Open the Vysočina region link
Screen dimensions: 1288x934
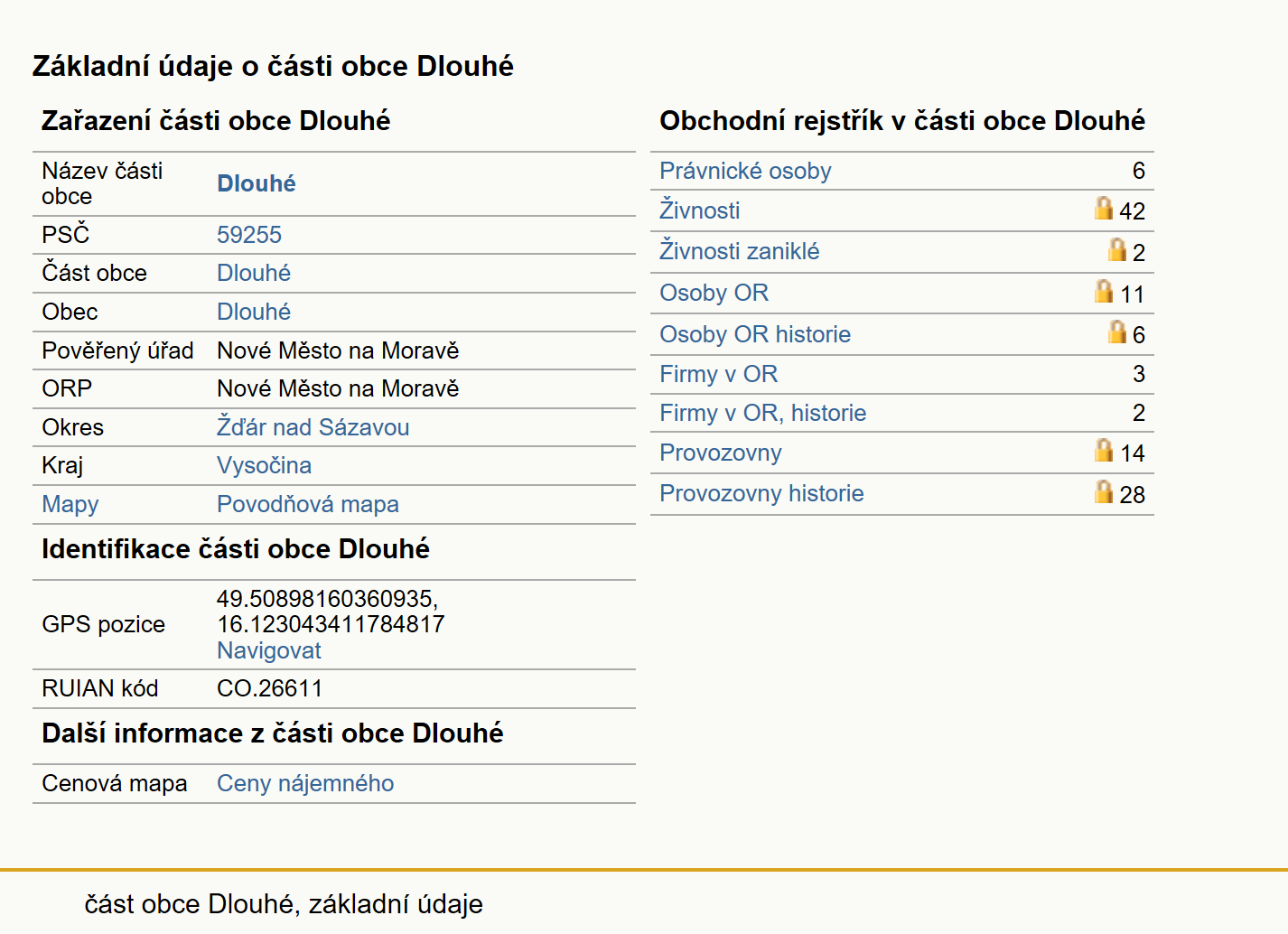tap(265, 465)
